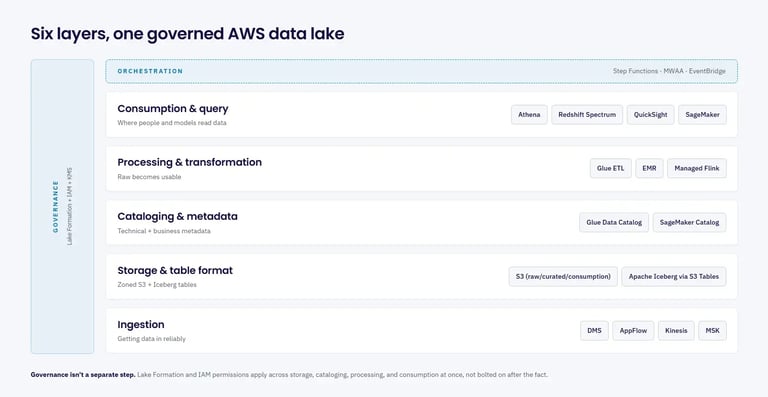Click 'Technical + business metadata' subtitle
Image resolution: width=768 pixels, height=397 pixels.
click(164, 231)
